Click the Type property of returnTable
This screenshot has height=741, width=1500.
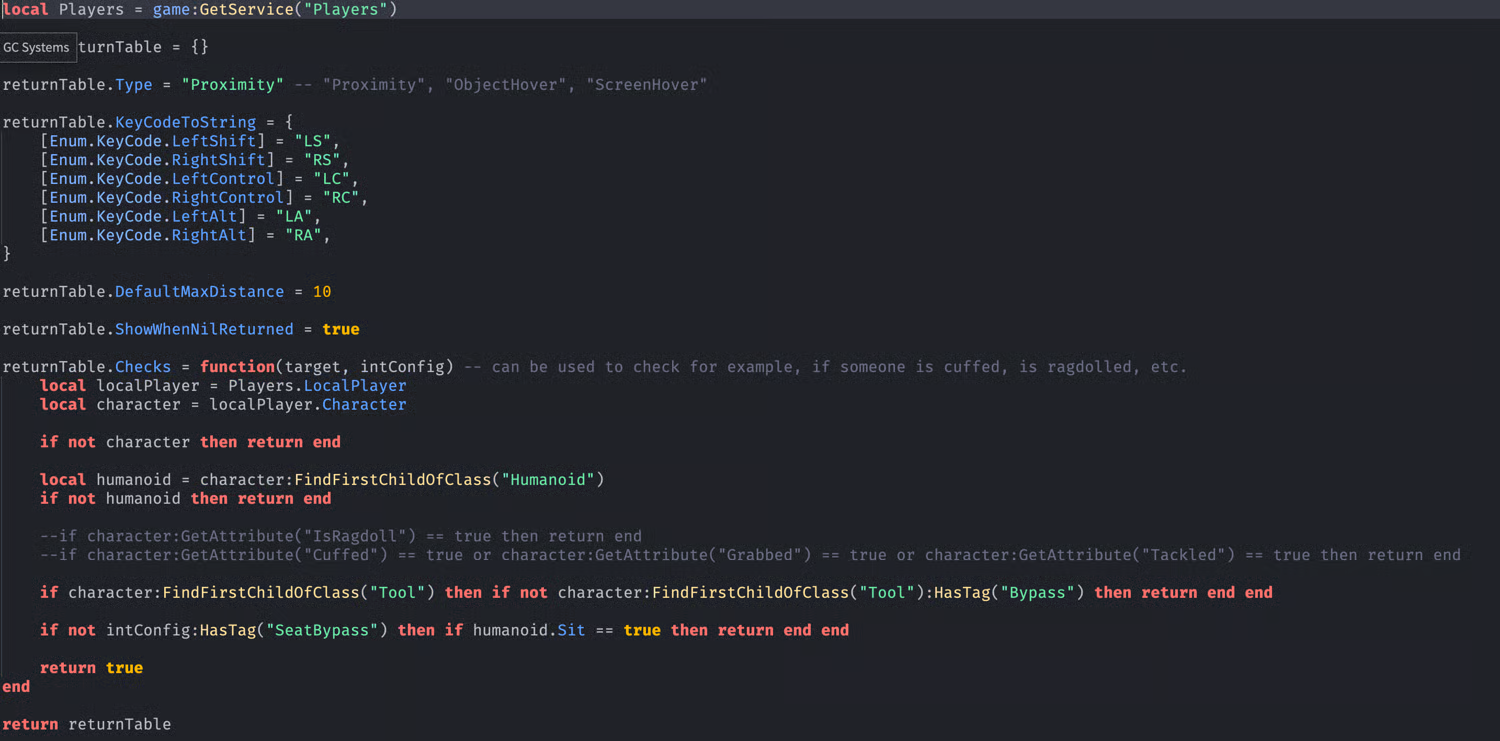coord(134,85)
